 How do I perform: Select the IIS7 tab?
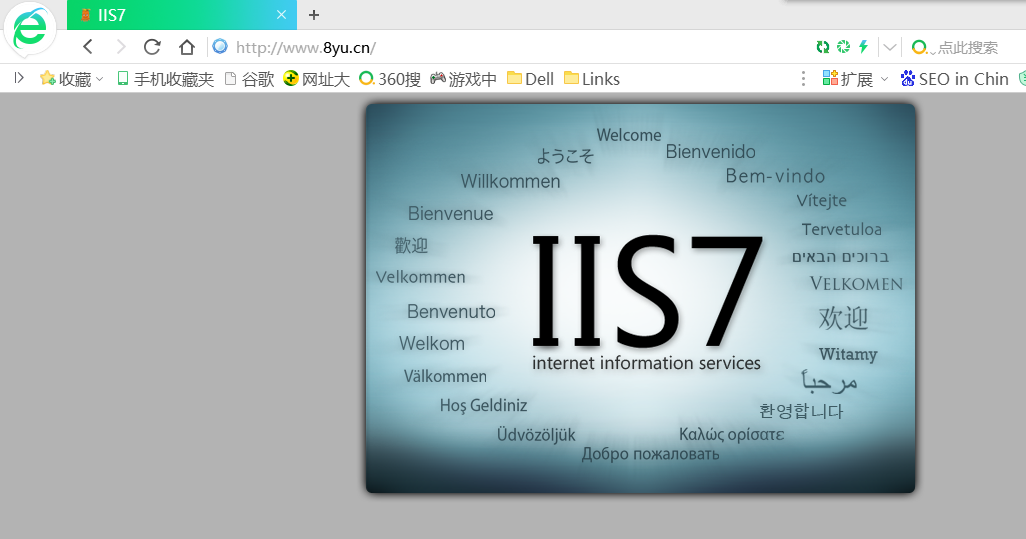(182, 15)
